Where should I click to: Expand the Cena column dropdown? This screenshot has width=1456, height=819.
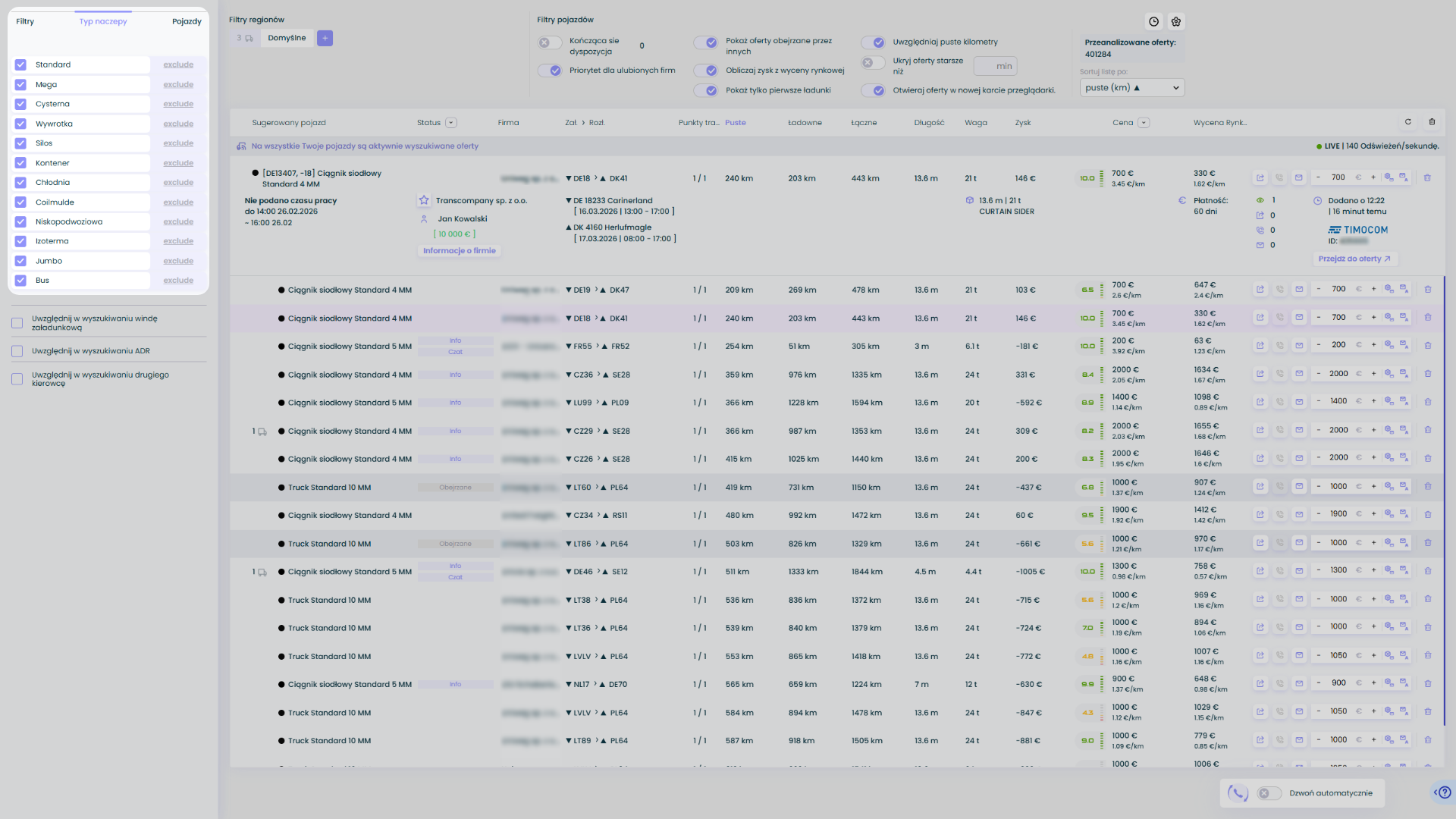point(1144,123)
